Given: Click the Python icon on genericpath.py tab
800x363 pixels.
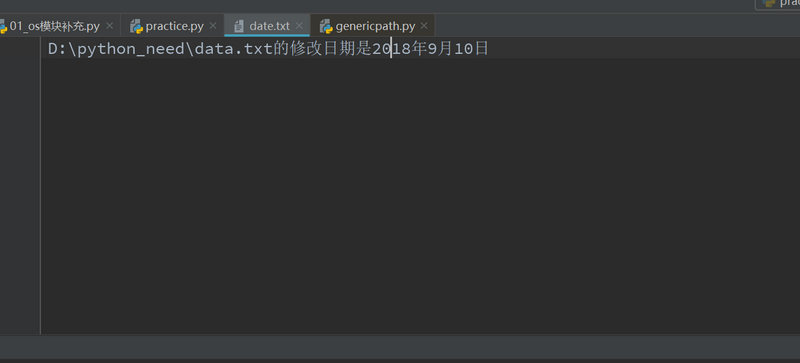Looking at the screenshot, I should pos(326,26).
